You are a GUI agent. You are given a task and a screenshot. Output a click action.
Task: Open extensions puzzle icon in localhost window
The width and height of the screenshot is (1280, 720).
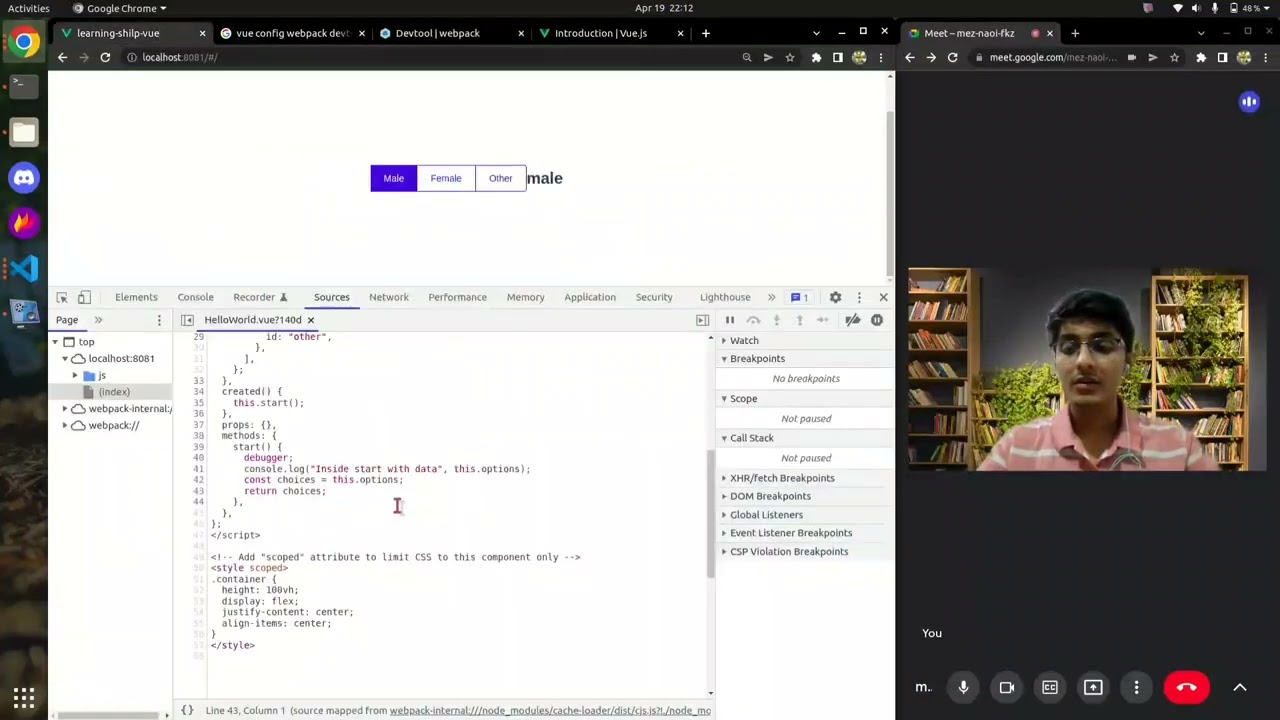pos(816,57)
